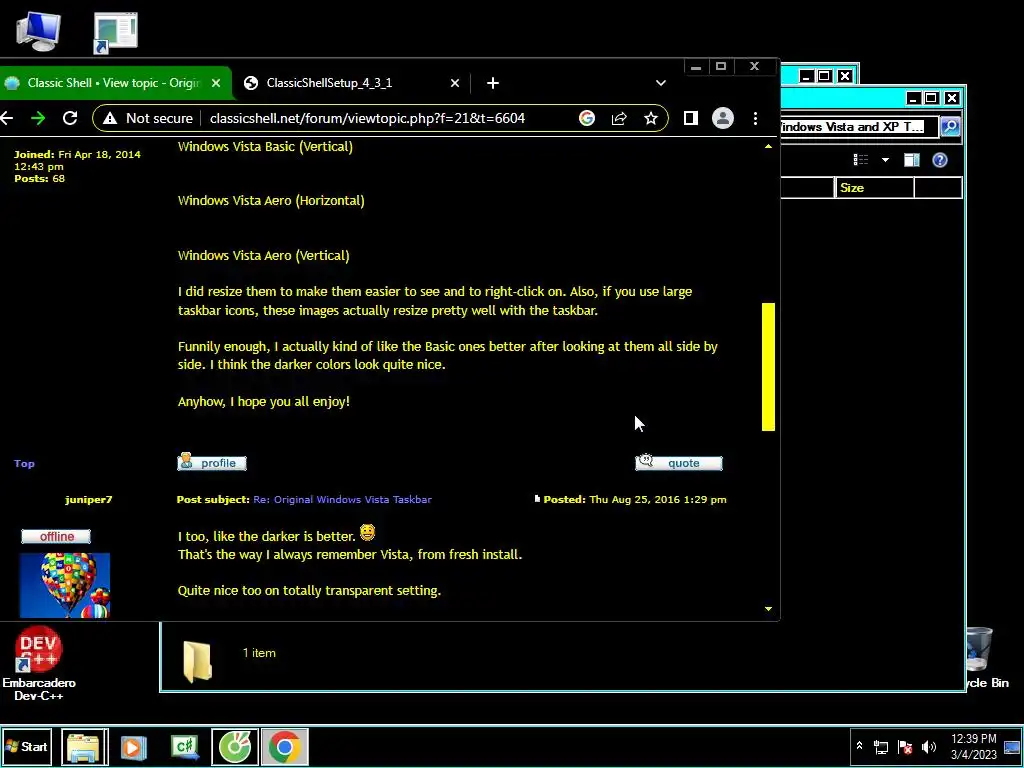Click the page's vertical scrollbar thumb
Screen dimensions: 1024x768
coord(768,366)
